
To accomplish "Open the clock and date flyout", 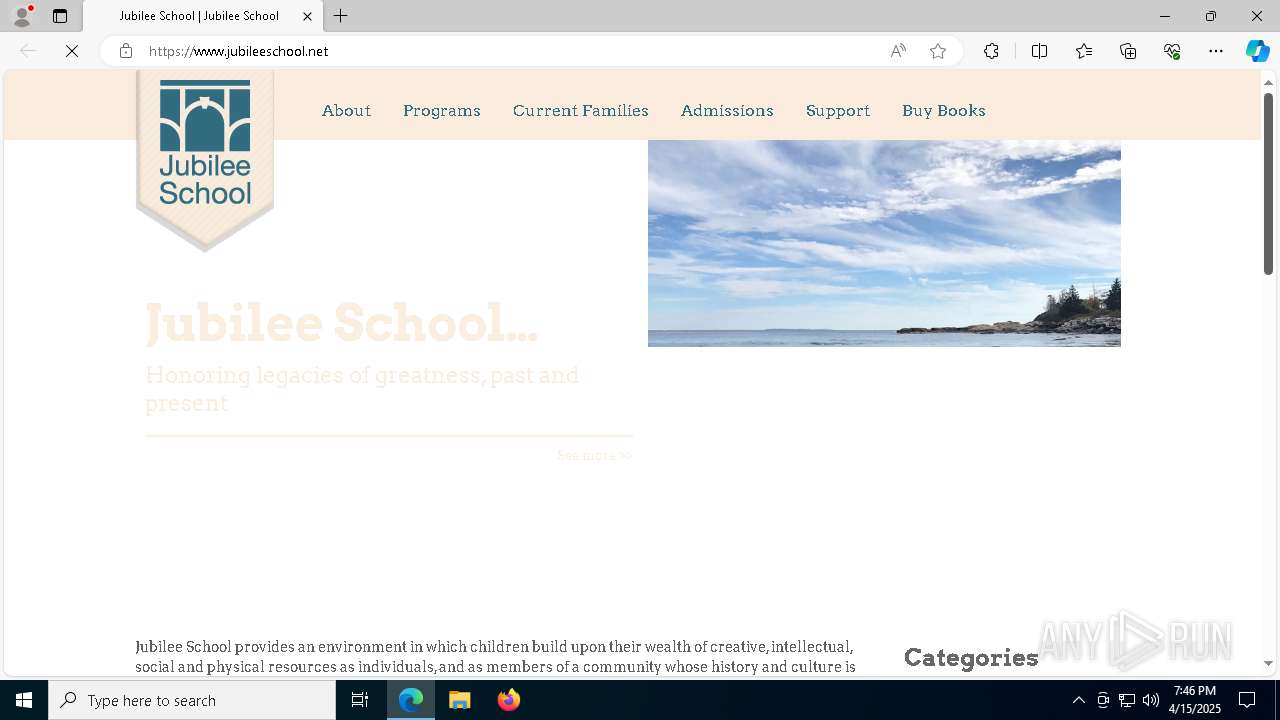I will click(x=1196, y=700).
